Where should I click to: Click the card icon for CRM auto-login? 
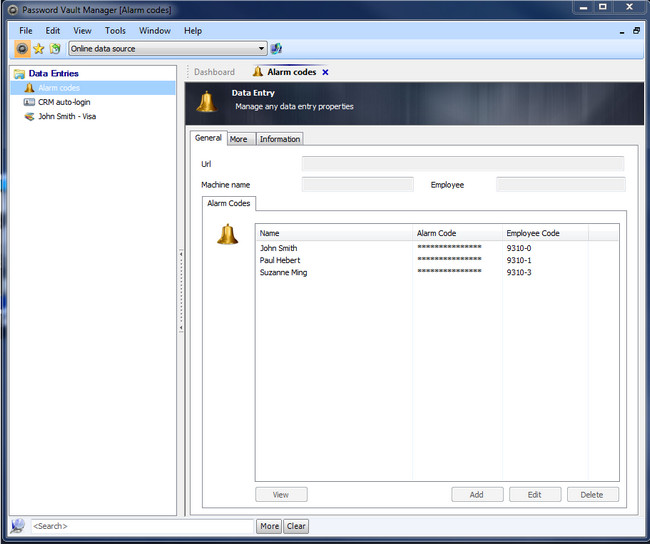tap(29, 102)
